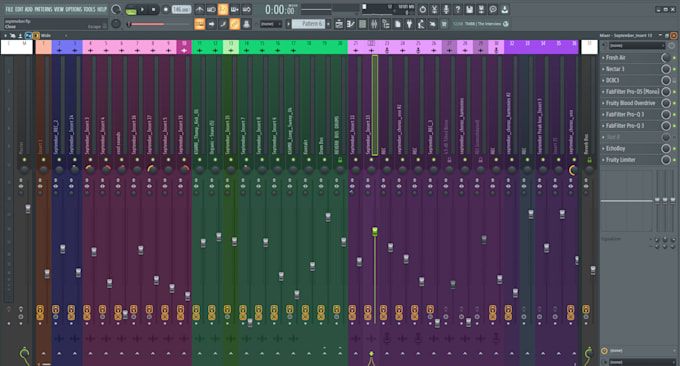Save project with floppy disk icon
Viewport: 680px width, 366px height.
coord(469,9)
